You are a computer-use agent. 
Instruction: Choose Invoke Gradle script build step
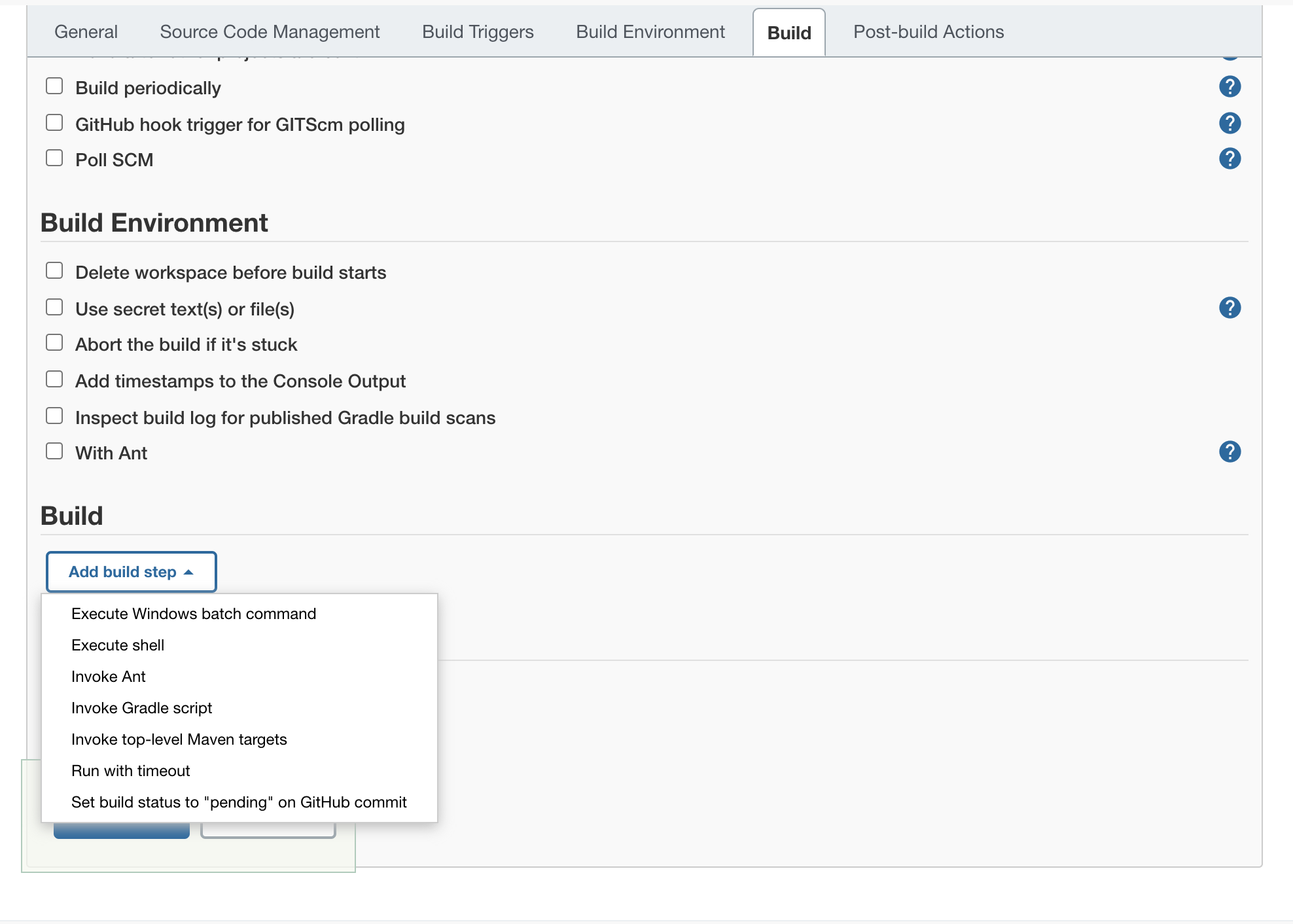(x=141, y=708)
